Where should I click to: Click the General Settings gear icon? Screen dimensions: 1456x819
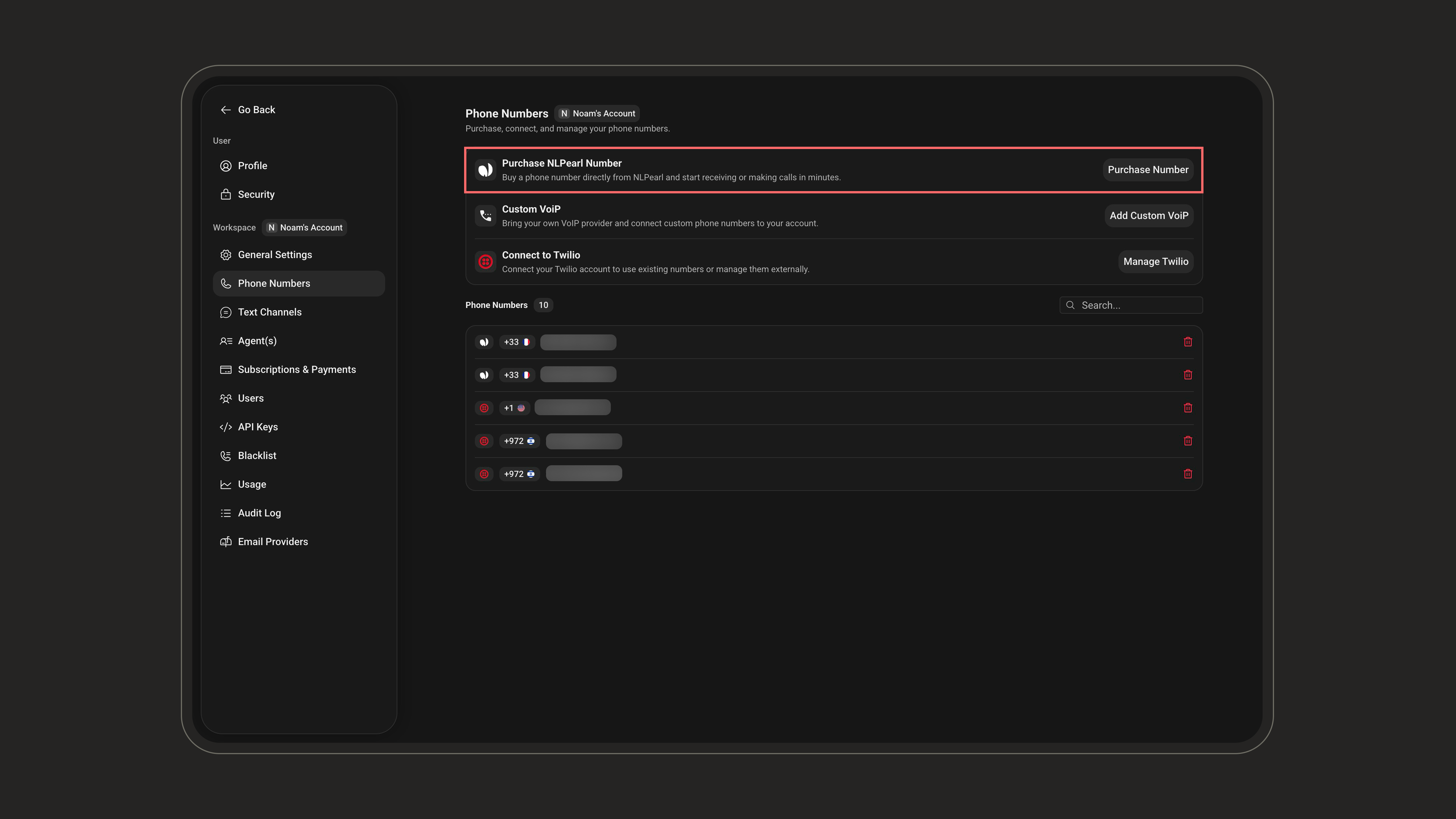(x=226, y=255)
